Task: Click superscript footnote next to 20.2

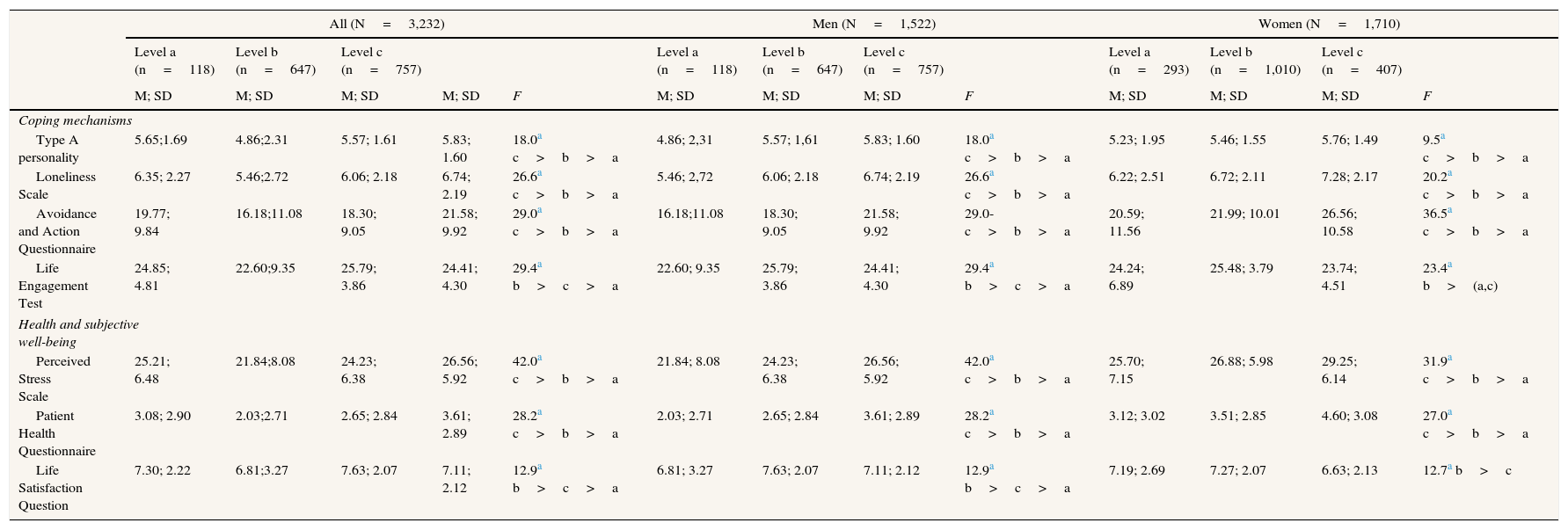Action: (x=1449, y=174)
